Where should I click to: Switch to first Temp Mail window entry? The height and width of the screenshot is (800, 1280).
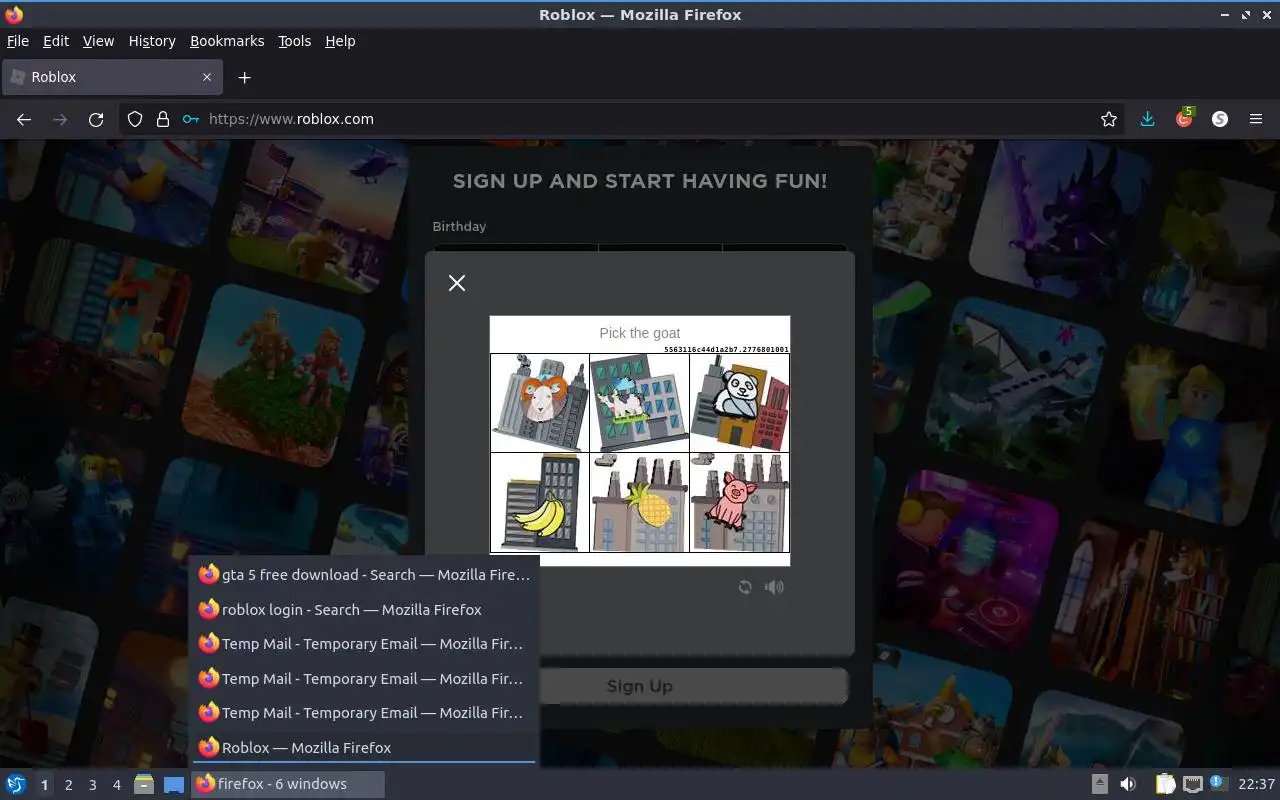(x=364, y=644)
